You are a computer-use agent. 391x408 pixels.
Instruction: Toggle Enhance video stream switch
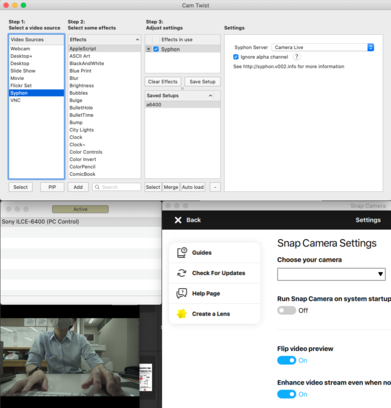pos(286,394)
